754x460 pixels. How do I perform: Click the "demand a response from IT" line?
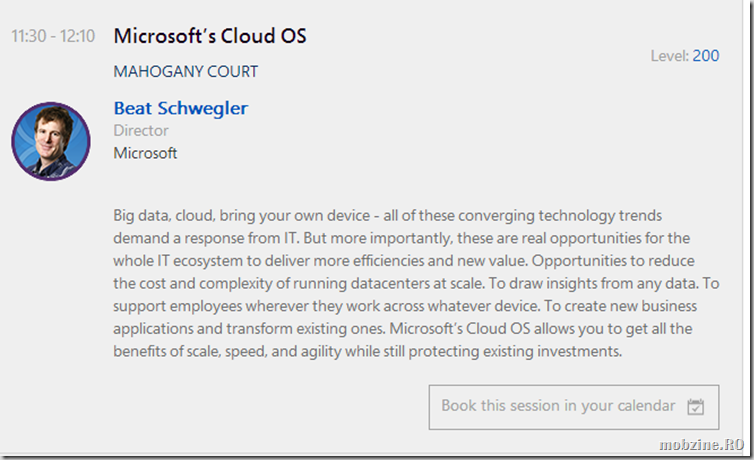tap(206, 238)
